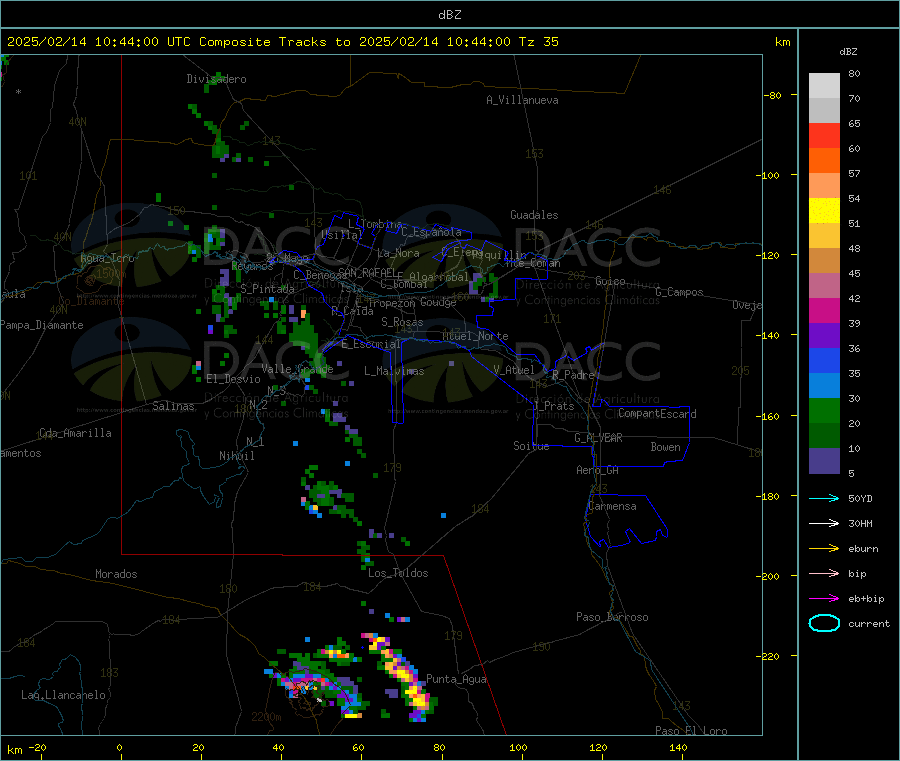Click the A_Villanueva map label
The width and height of the screenshot is (900, 761).
(522, 100)
